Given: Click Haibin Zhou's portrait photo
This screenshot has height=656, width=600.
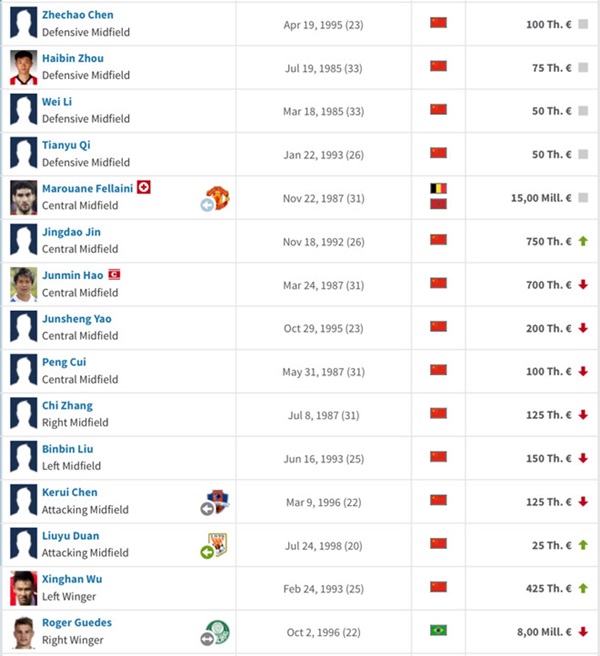Looking at the screenshot, I should pos(23,67).
